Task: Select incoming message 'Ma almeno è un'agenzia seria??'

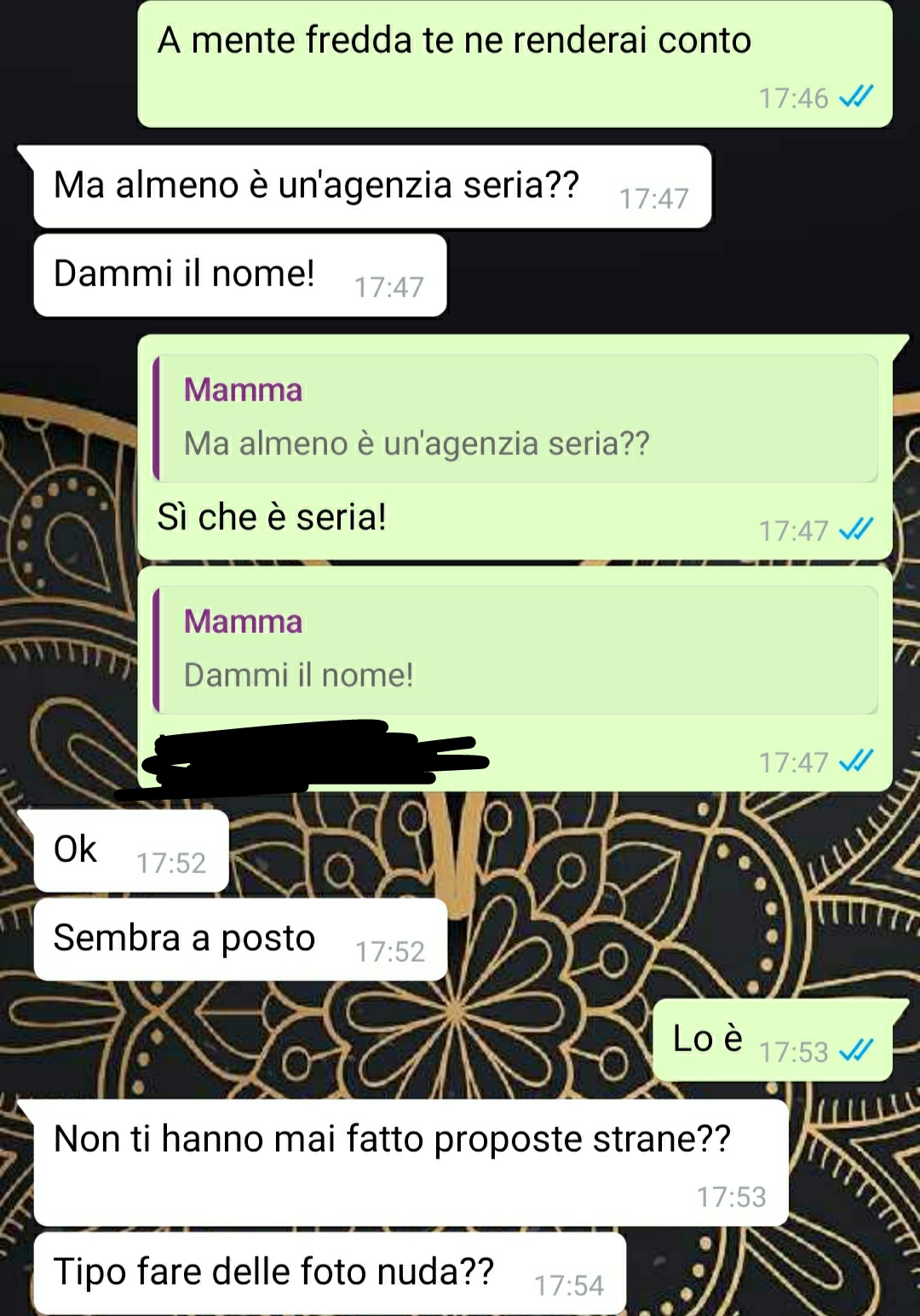Action: click(x=372, y=187)
